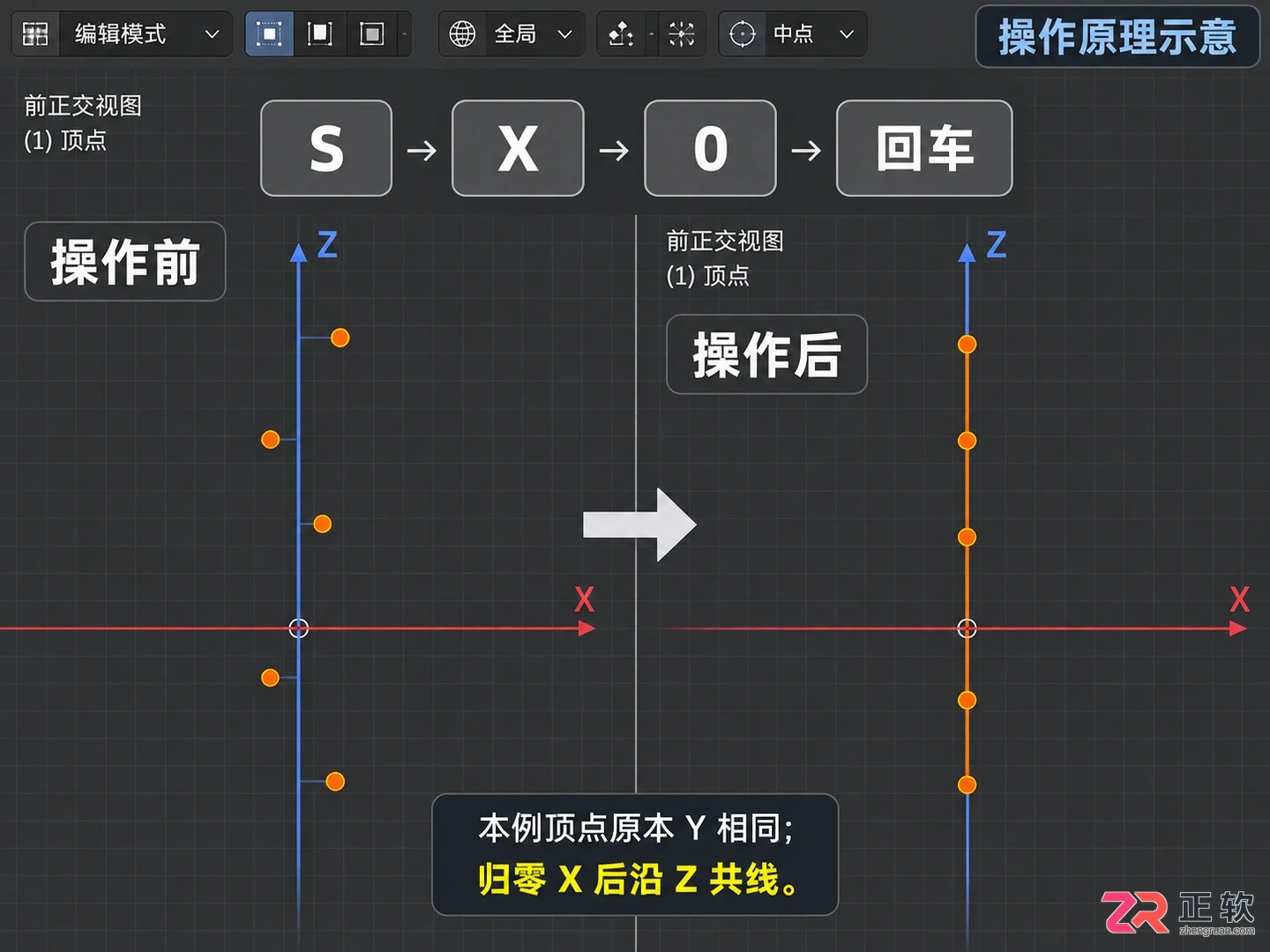Select highest orange vertex in 操作前 view
Image resolution: width=1270 pixels, height=952 pixels.
tap(340, 338)
